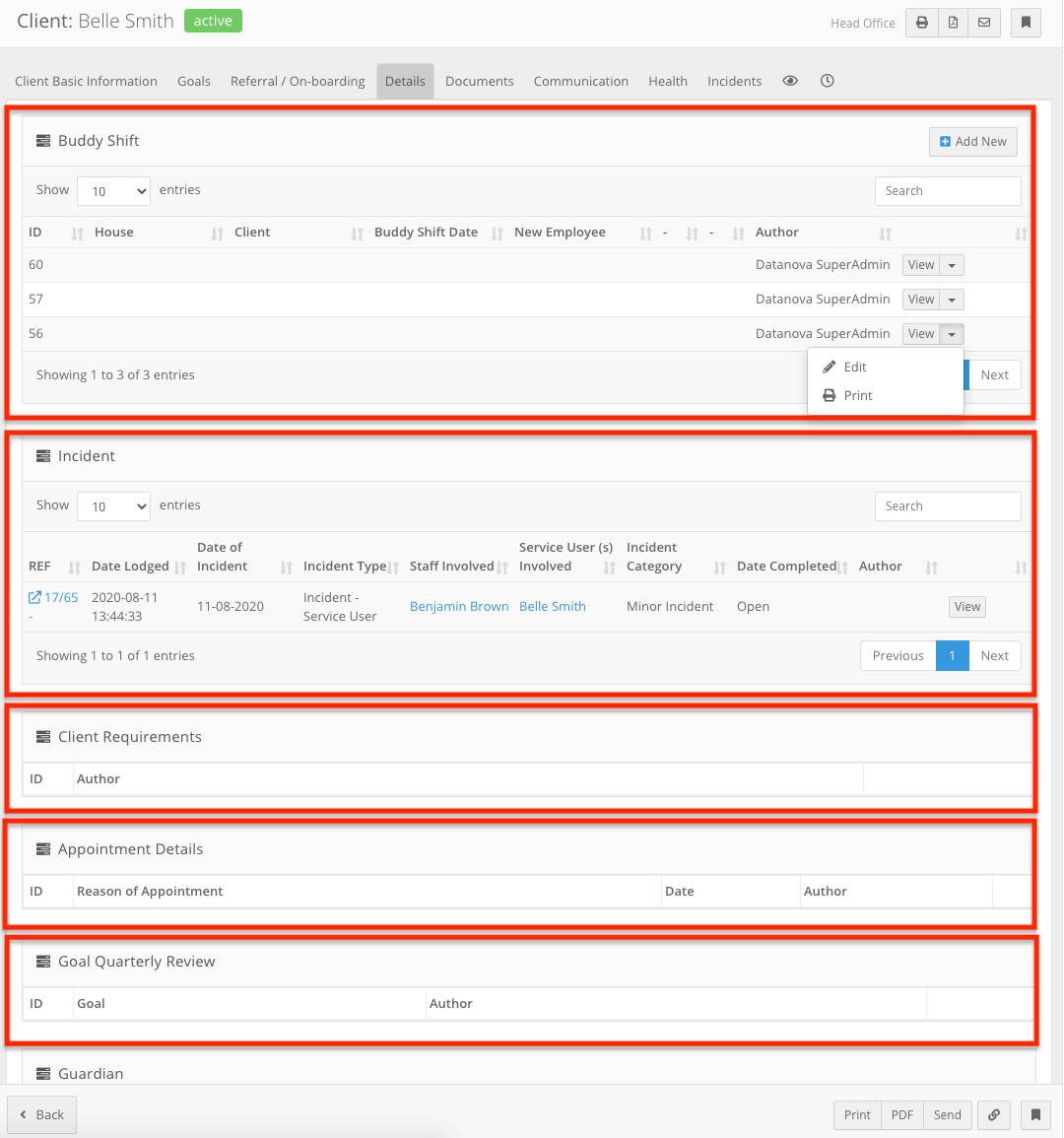Open the Documents tab
The height and width of the screenshot is (1138, 1064).
coord(479,81)
